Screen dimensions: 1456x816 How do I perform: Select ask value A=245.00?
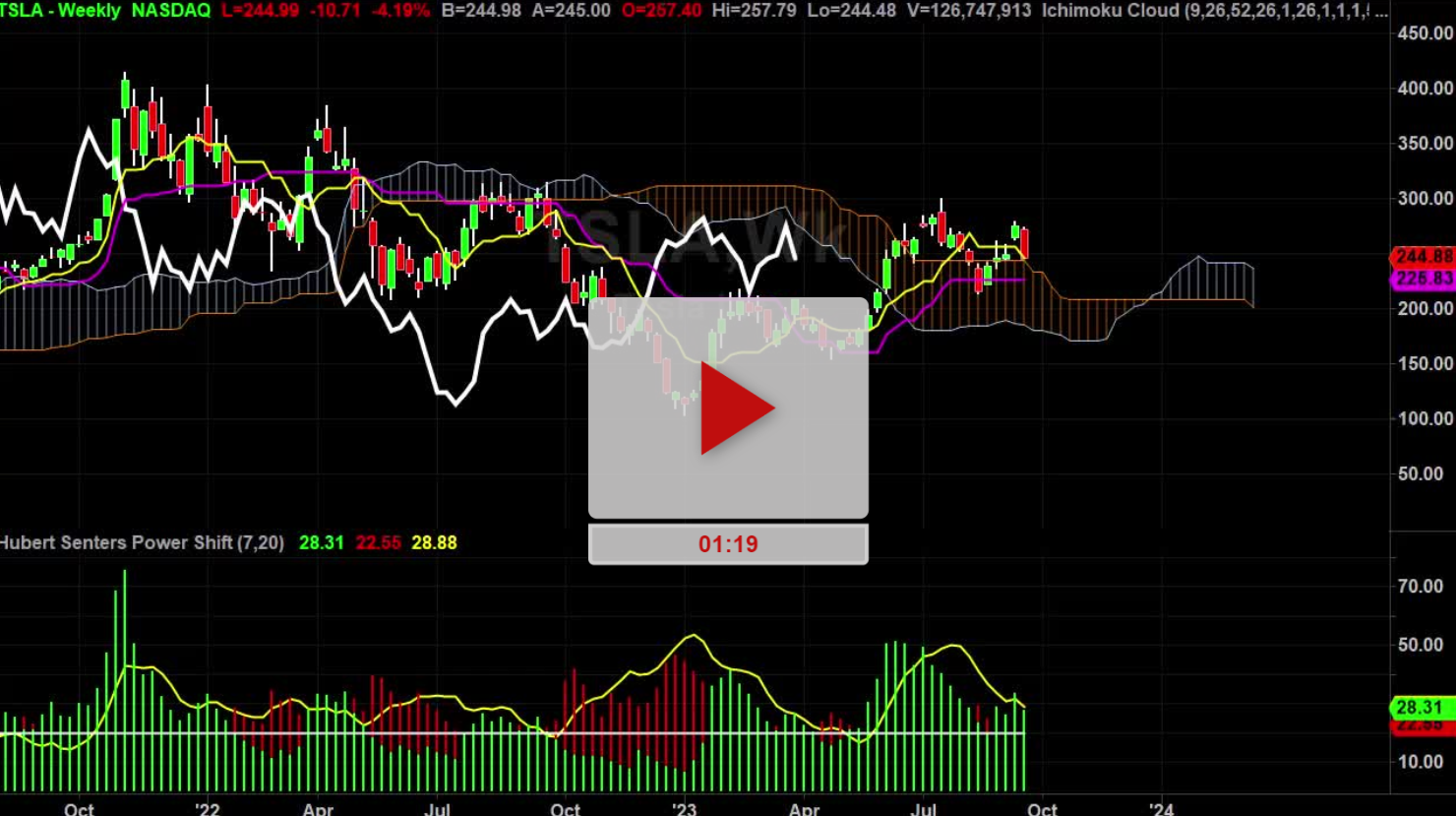coord(571,11)
